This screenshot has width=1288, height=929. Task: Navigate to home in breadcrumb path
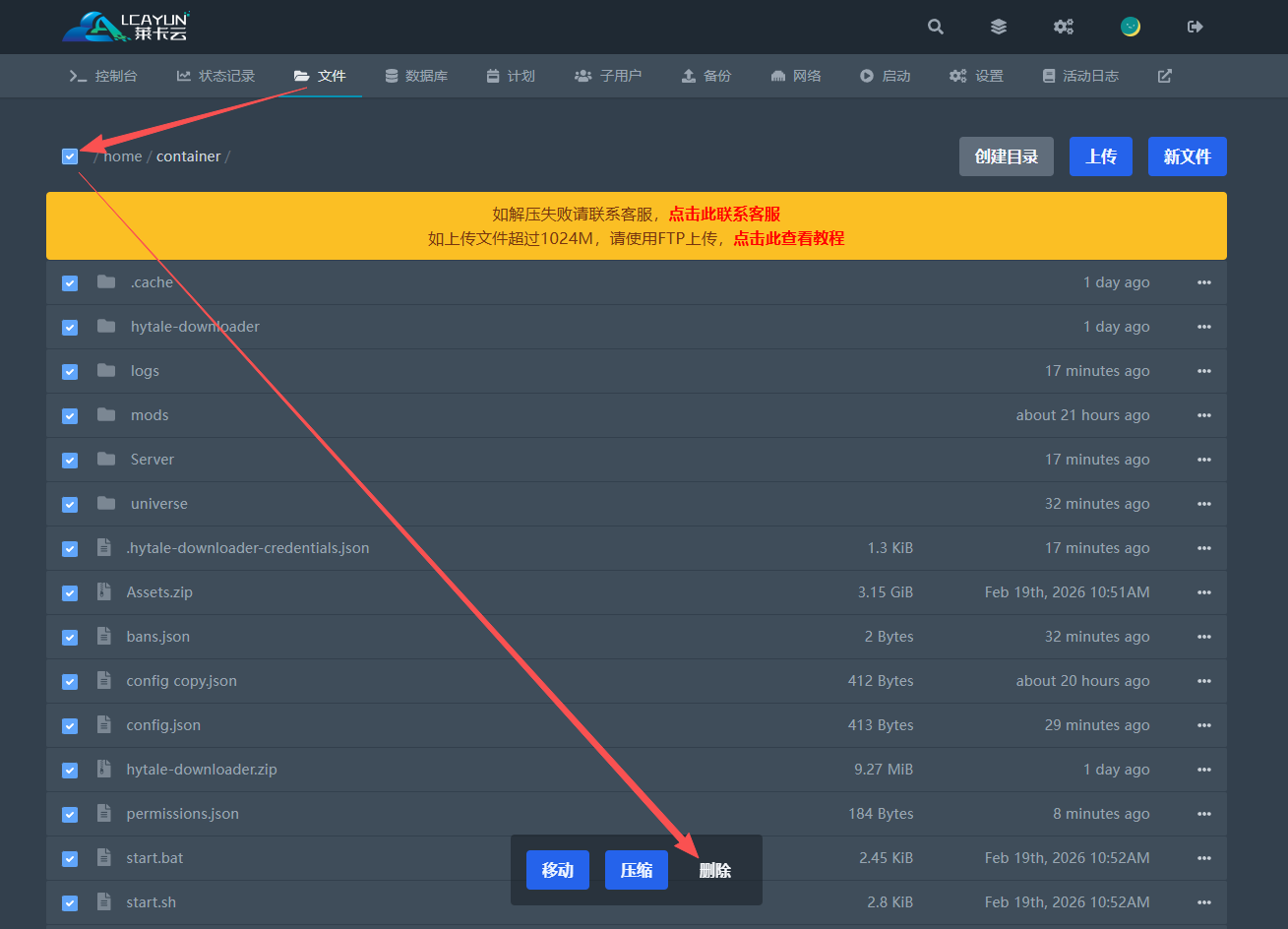pos(123,156)
